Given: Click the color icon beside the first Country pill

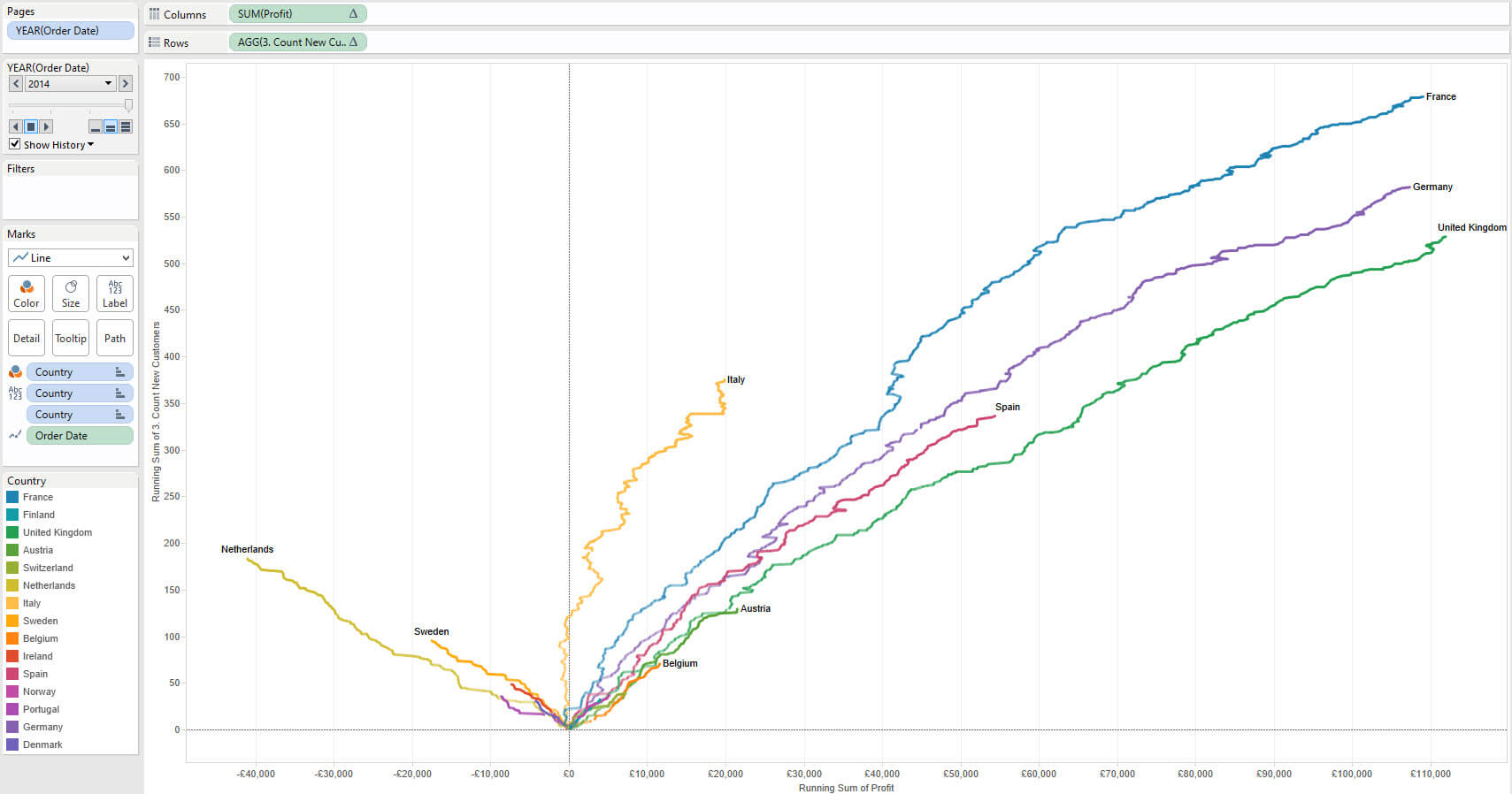Looking at the screenshot, I should click(x=15, y=372).
